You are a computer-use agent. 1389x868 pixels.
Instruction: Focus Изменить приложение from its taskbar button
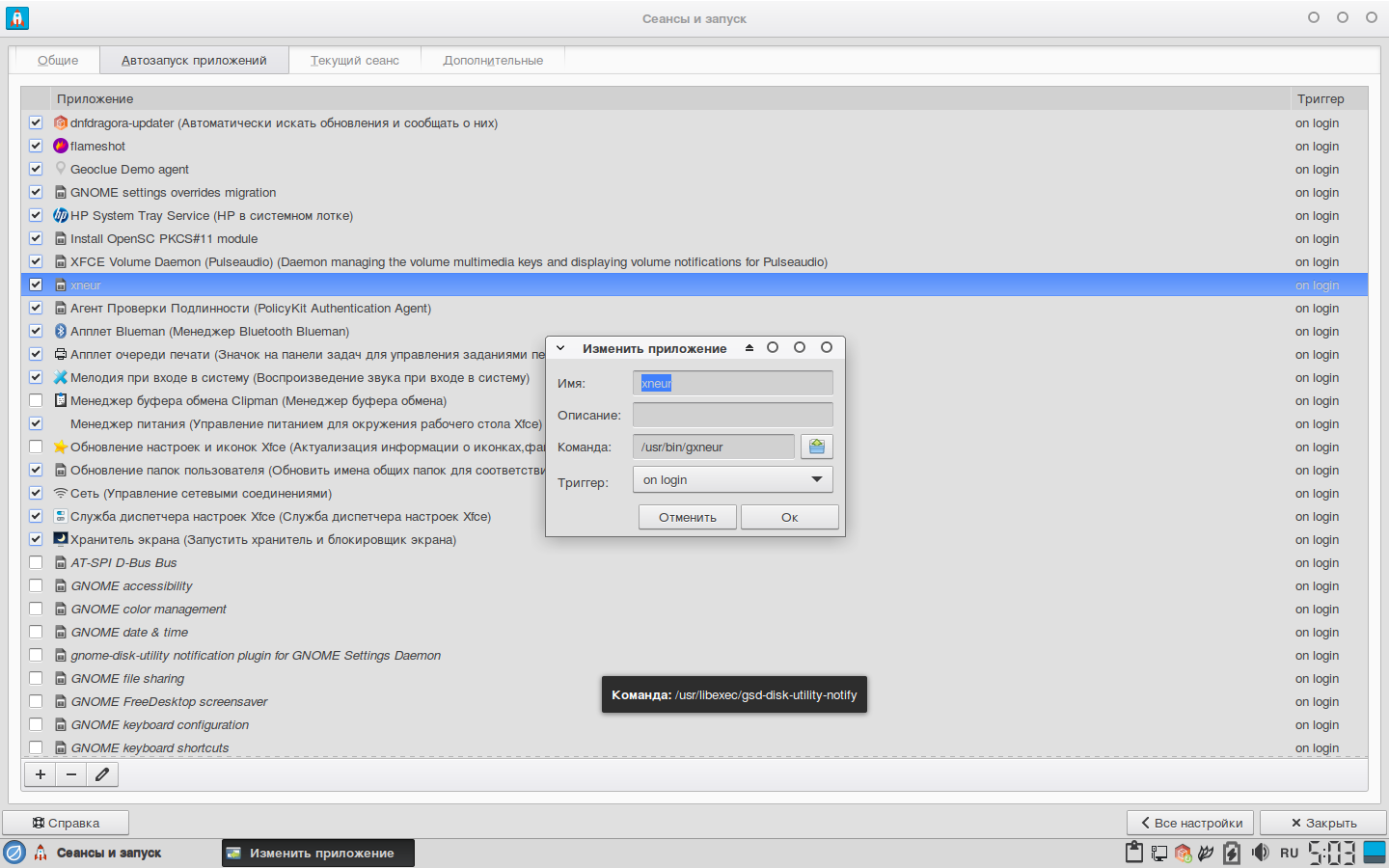pos(318,853)
